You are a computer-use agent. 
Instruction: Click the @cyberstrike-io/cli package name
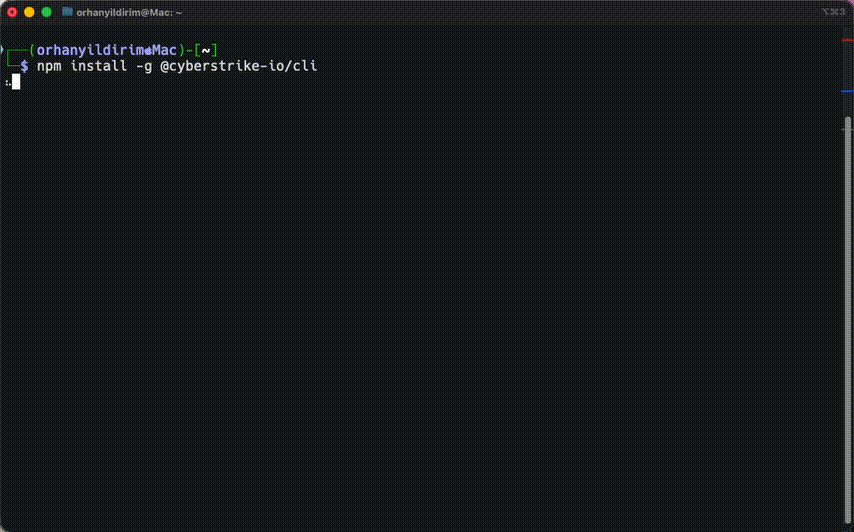[x=238, y=66]
